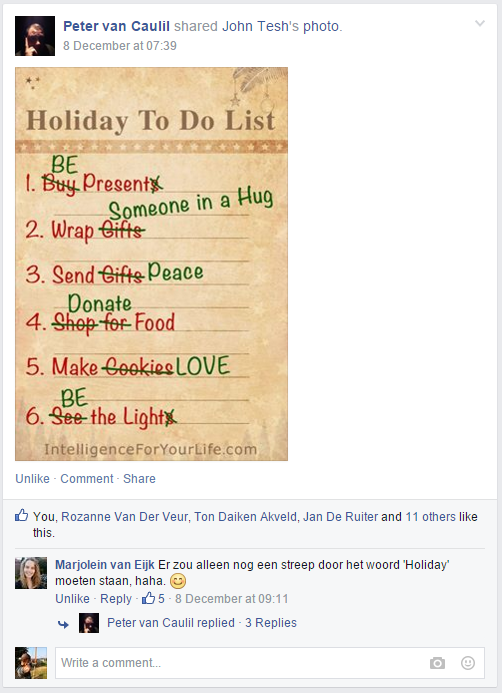This screenshot has height=693, width=502.
Task: Share this post
Action: click(x=139, y=479)
